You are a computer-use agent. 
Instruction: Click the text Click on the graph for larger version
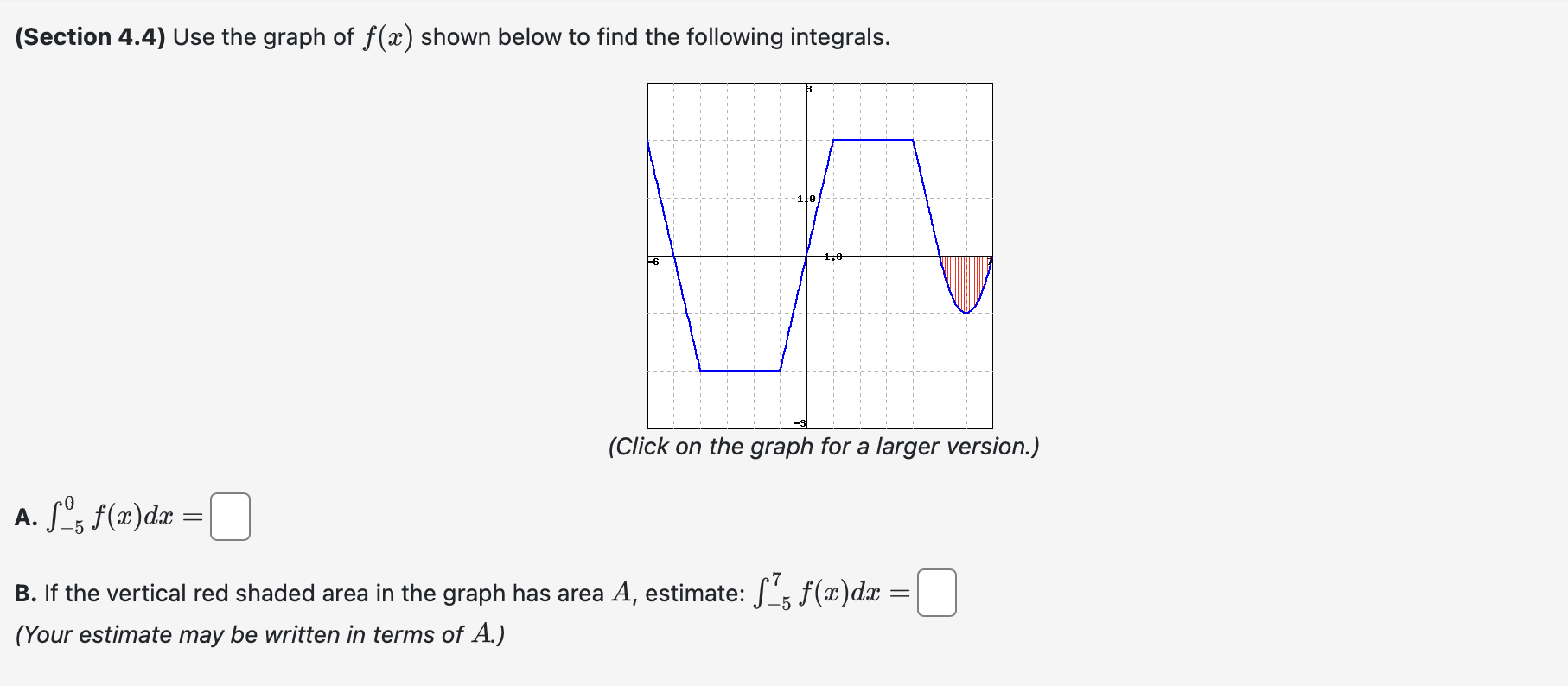pyautogui.click(x=824, y=447)
